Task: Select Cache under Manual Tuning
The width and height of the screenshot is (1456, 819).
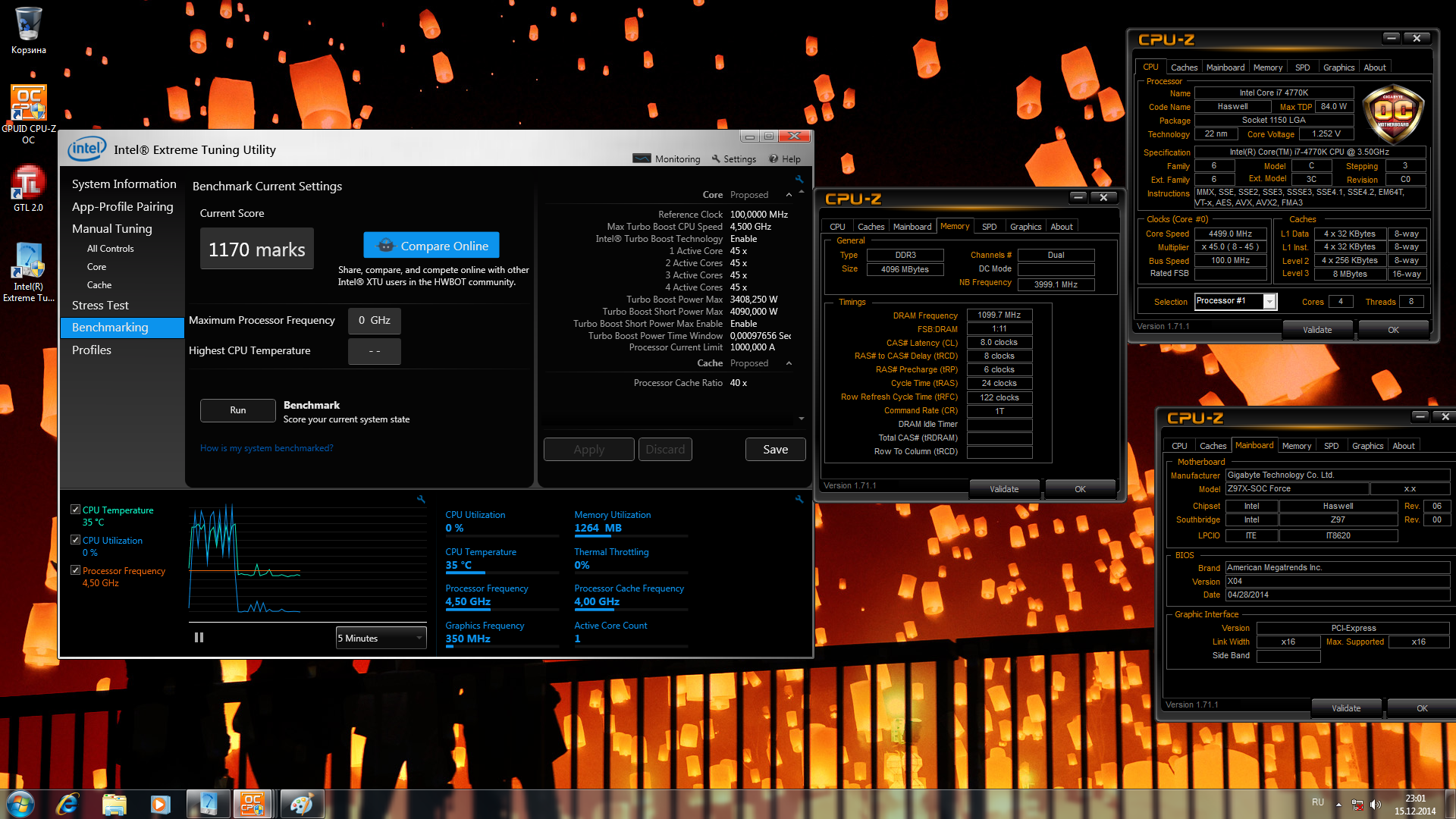Action: [x=99, y=285]
